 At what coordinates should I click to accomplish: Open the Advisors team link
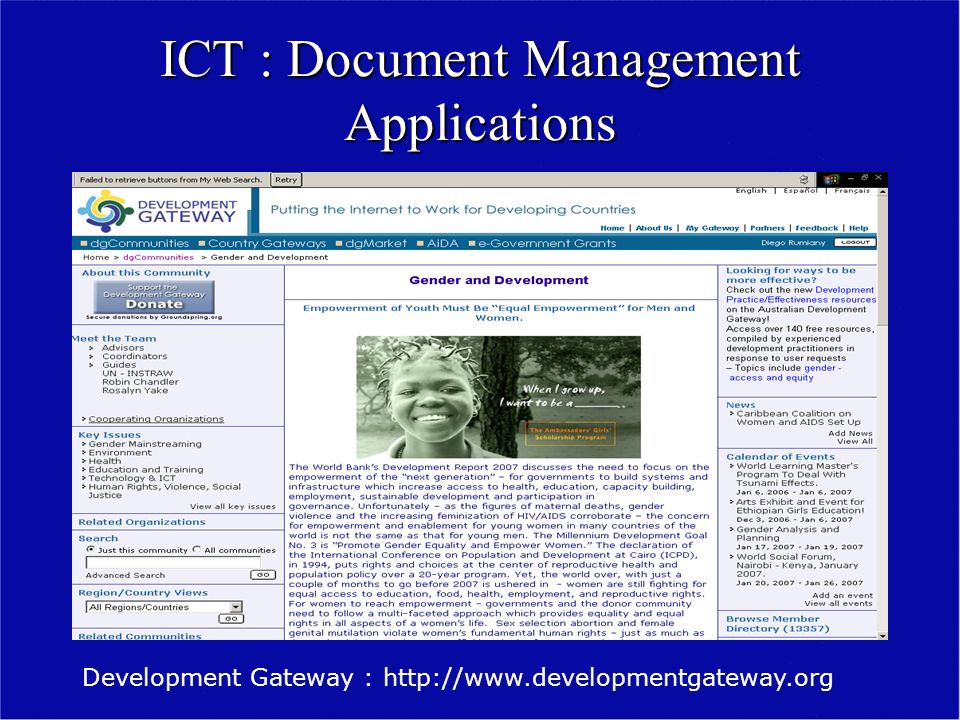[x=123, y=348]
